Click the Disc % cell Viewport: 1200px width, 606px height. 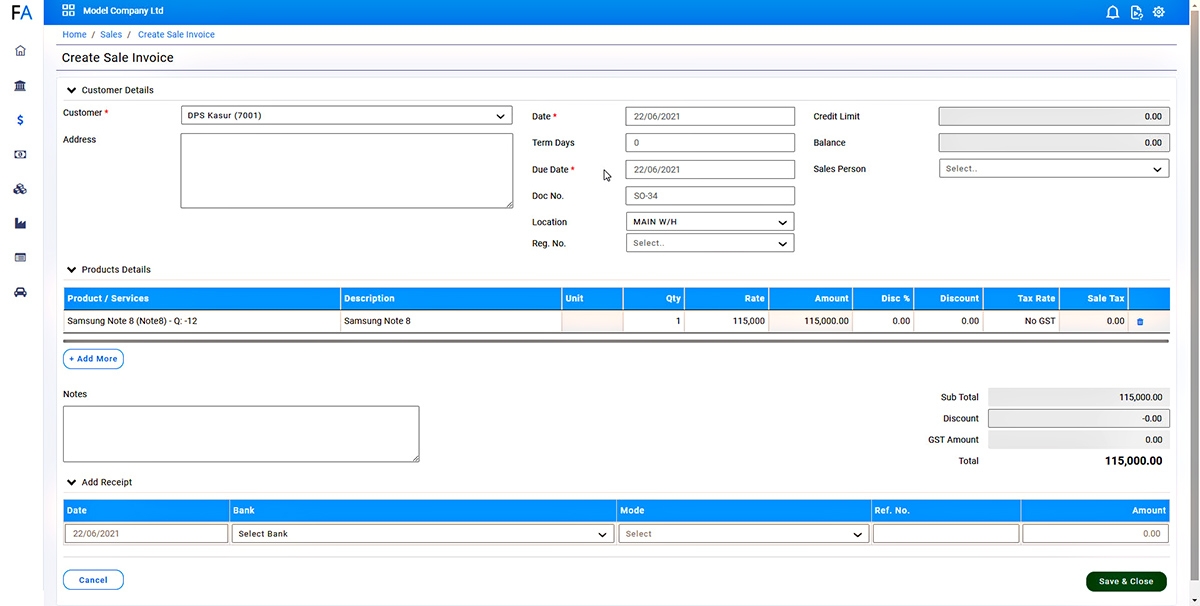tap(883, 321)
